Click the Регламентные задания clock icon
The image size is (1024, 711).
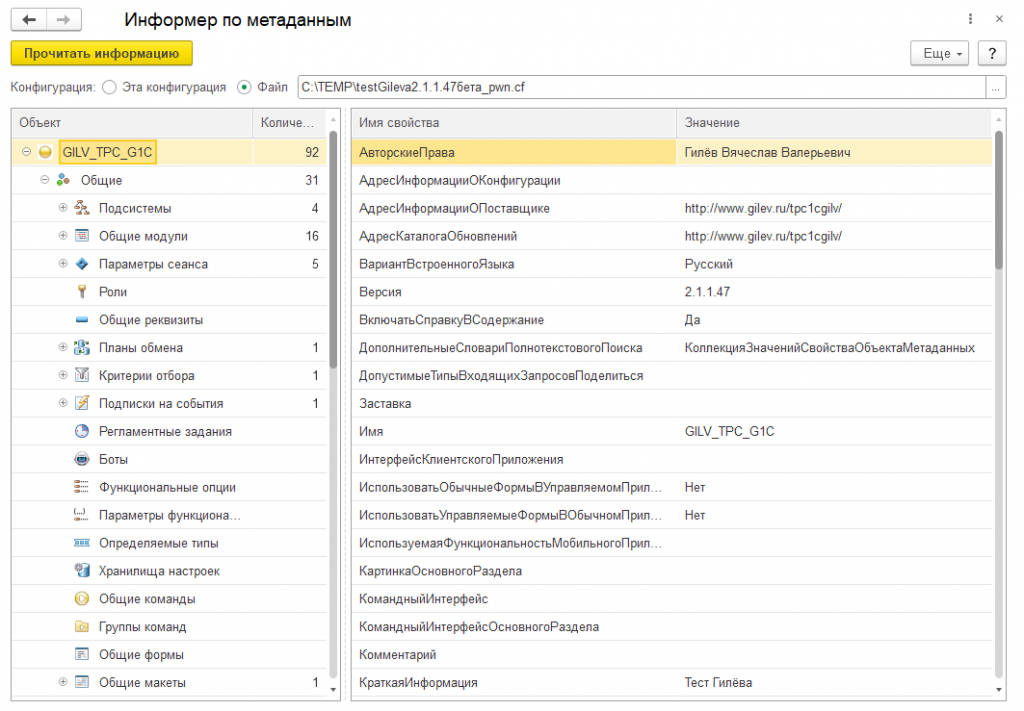tap(82, 432)
